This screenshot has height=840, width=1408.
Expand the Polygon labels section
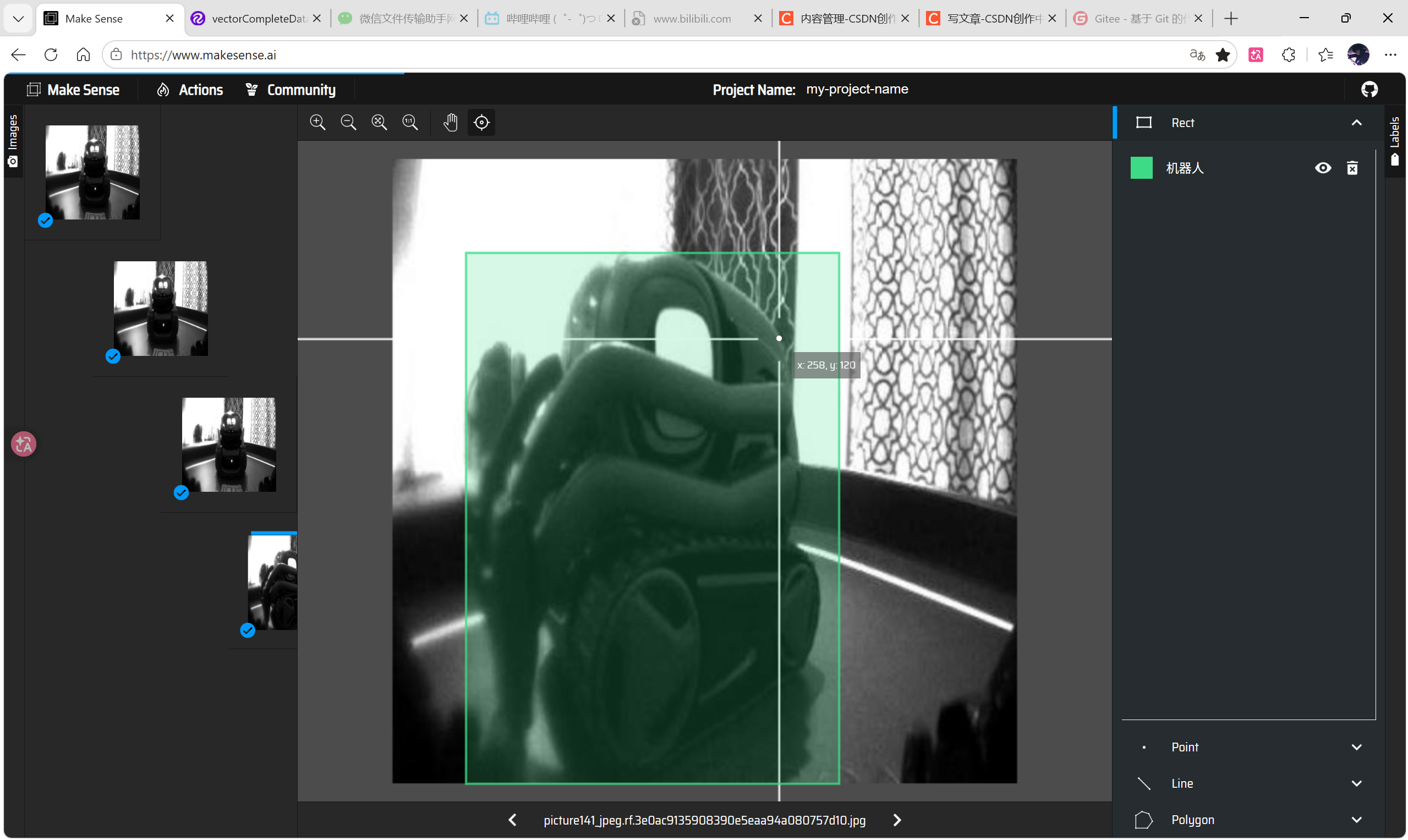(x=1356, y=820)
